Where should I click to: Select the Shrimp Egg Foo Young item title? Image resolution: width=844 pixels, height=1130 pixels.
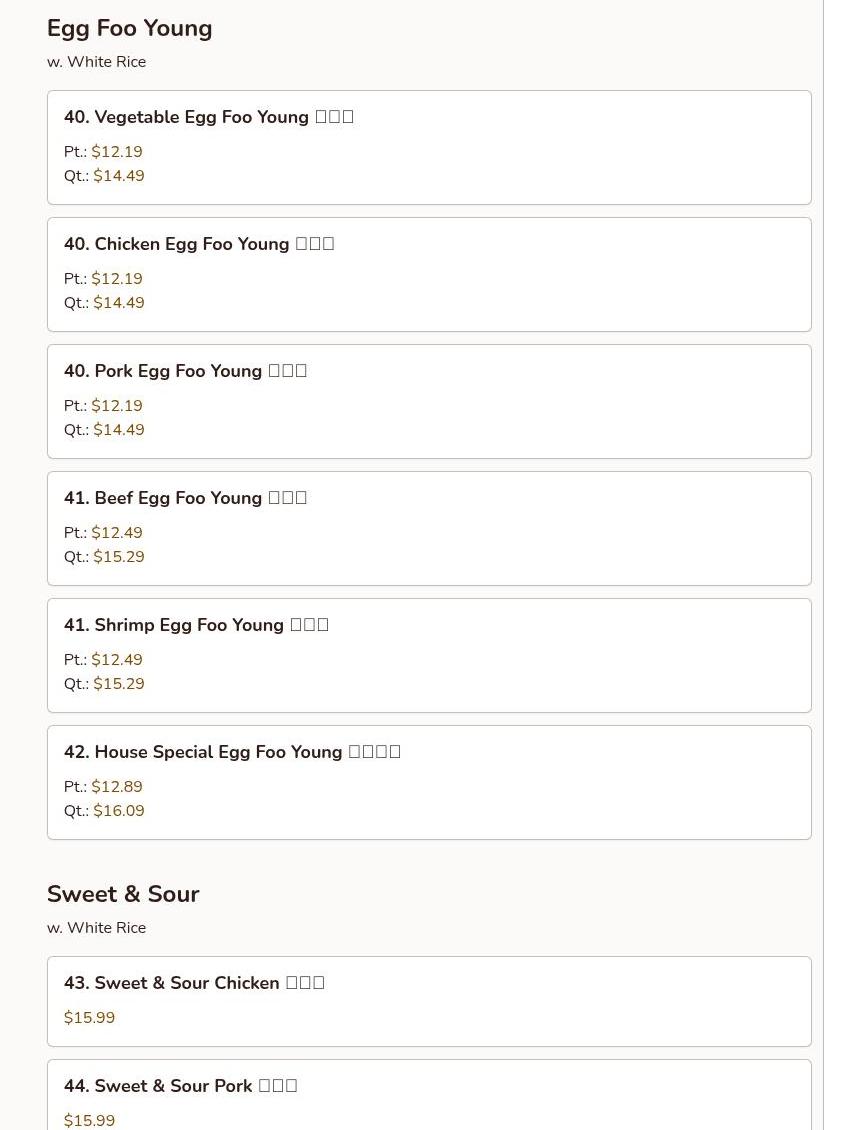(x=196, y=625)
